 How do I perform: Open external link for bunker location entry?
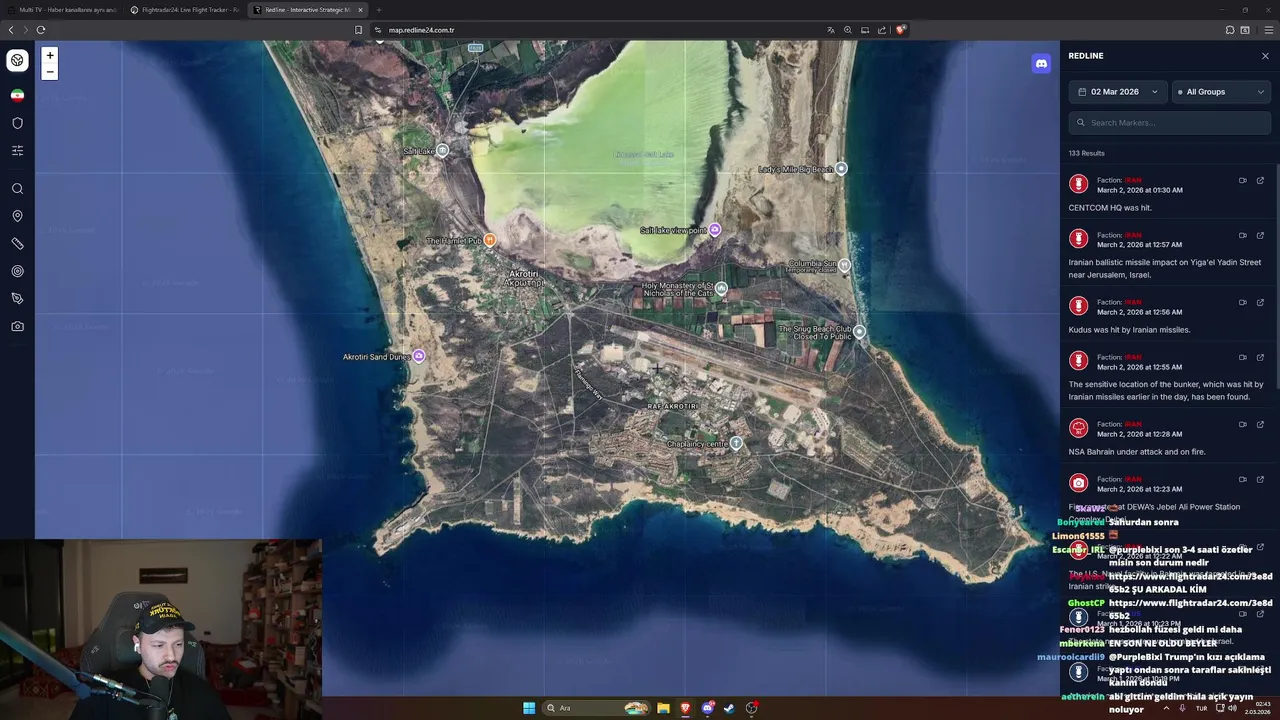click(x=1260, y=358)
